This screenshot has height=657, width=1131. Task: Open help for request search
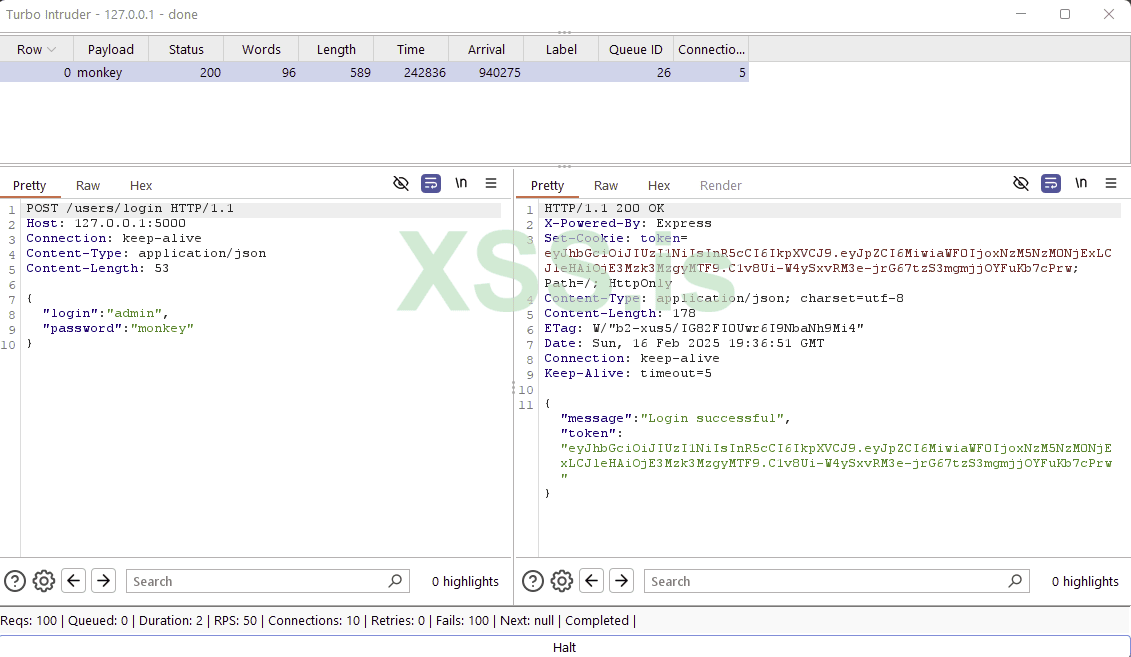point(15,581)
